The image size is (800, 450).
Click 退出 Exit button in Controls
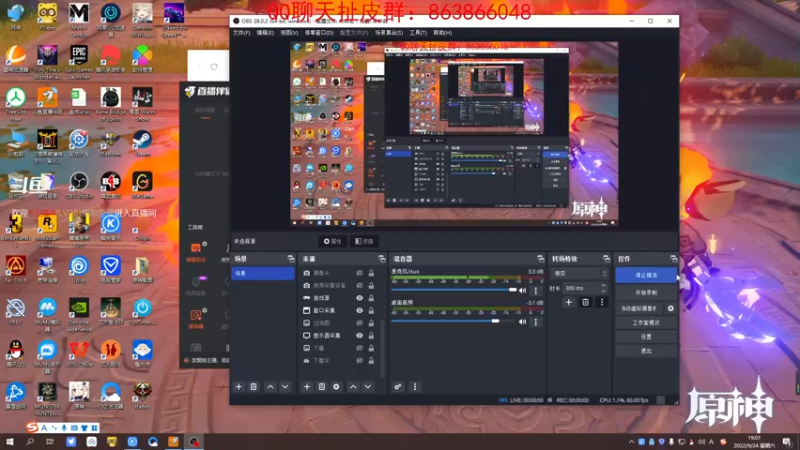(x=646, y=351)
